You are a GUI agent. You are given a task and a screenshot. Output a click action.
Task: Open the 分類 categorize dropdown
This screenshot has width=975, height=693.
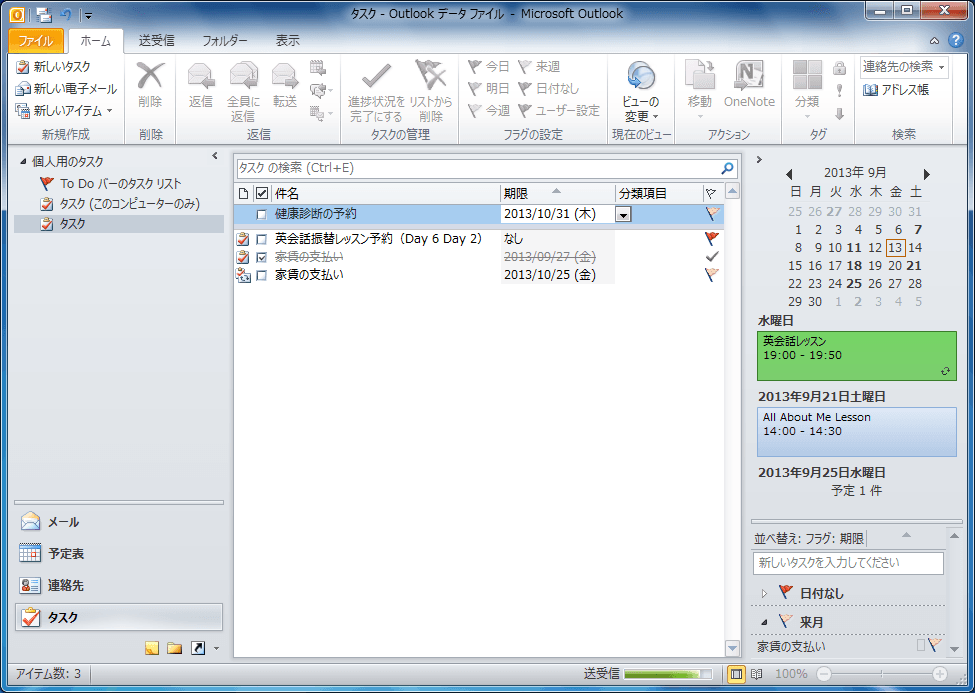[807, 90]
